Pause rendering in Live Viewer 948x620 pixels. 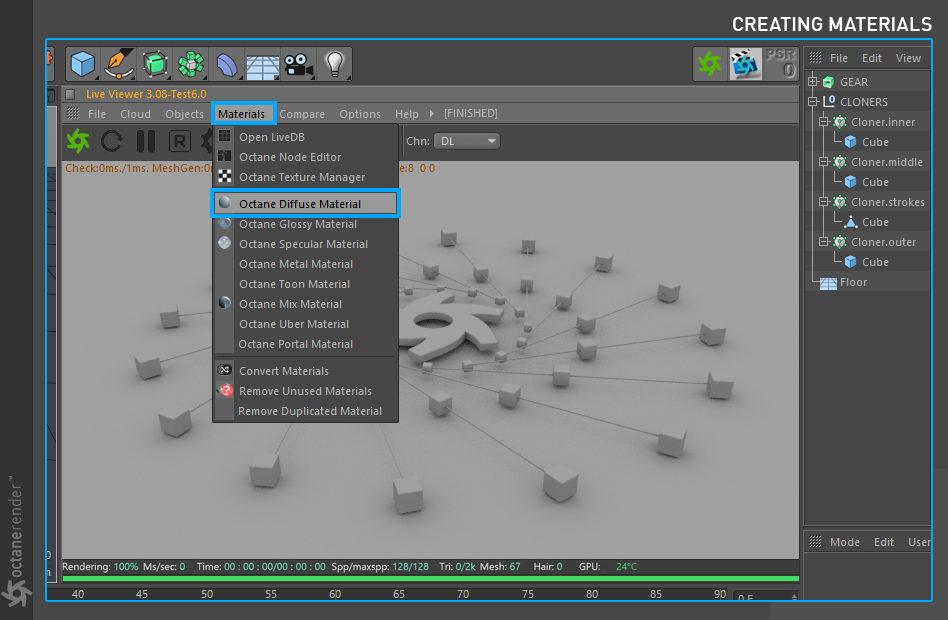(x=146, y=141)
